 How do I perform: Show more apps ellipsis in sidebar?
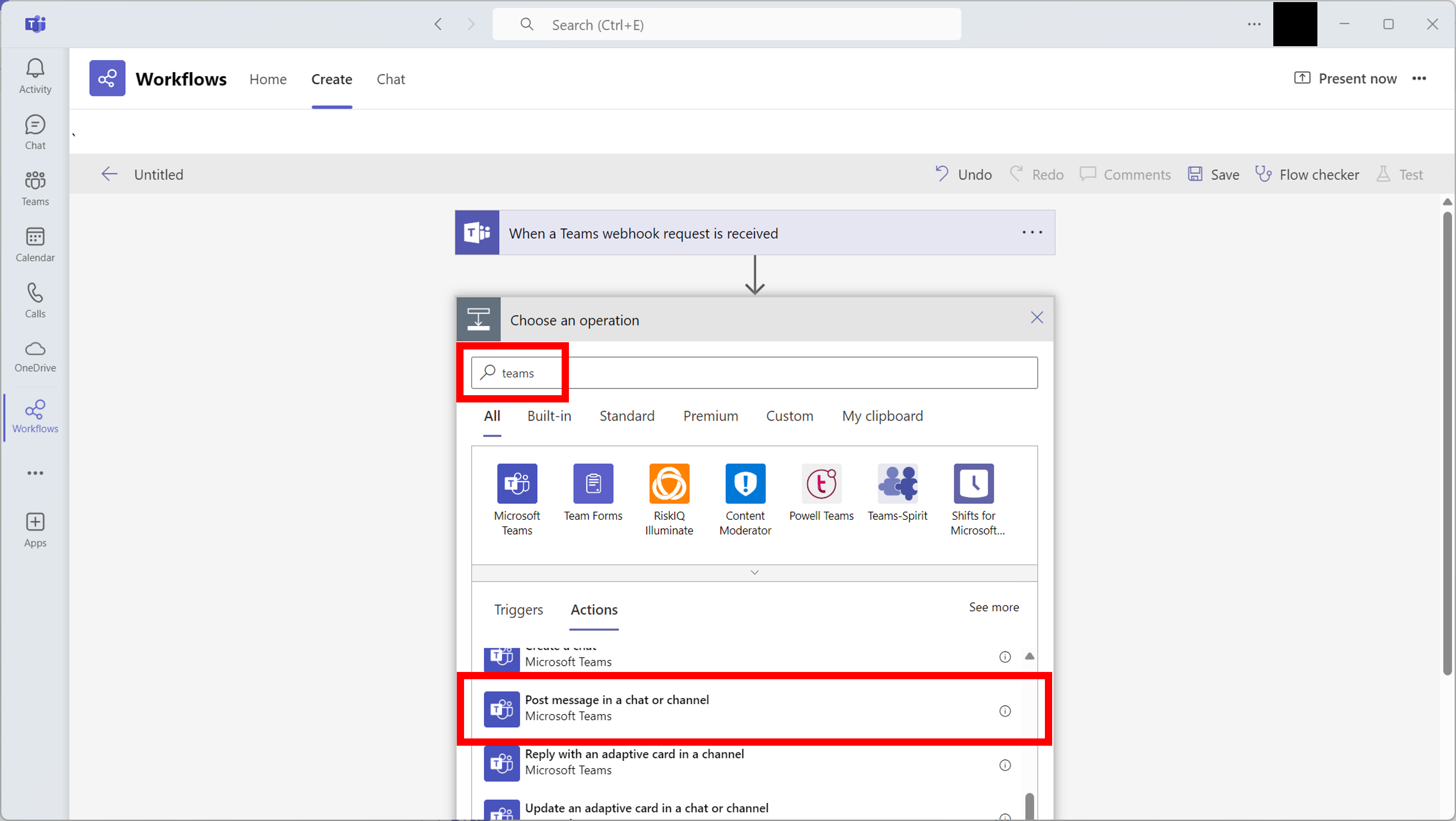click(35, 473)
